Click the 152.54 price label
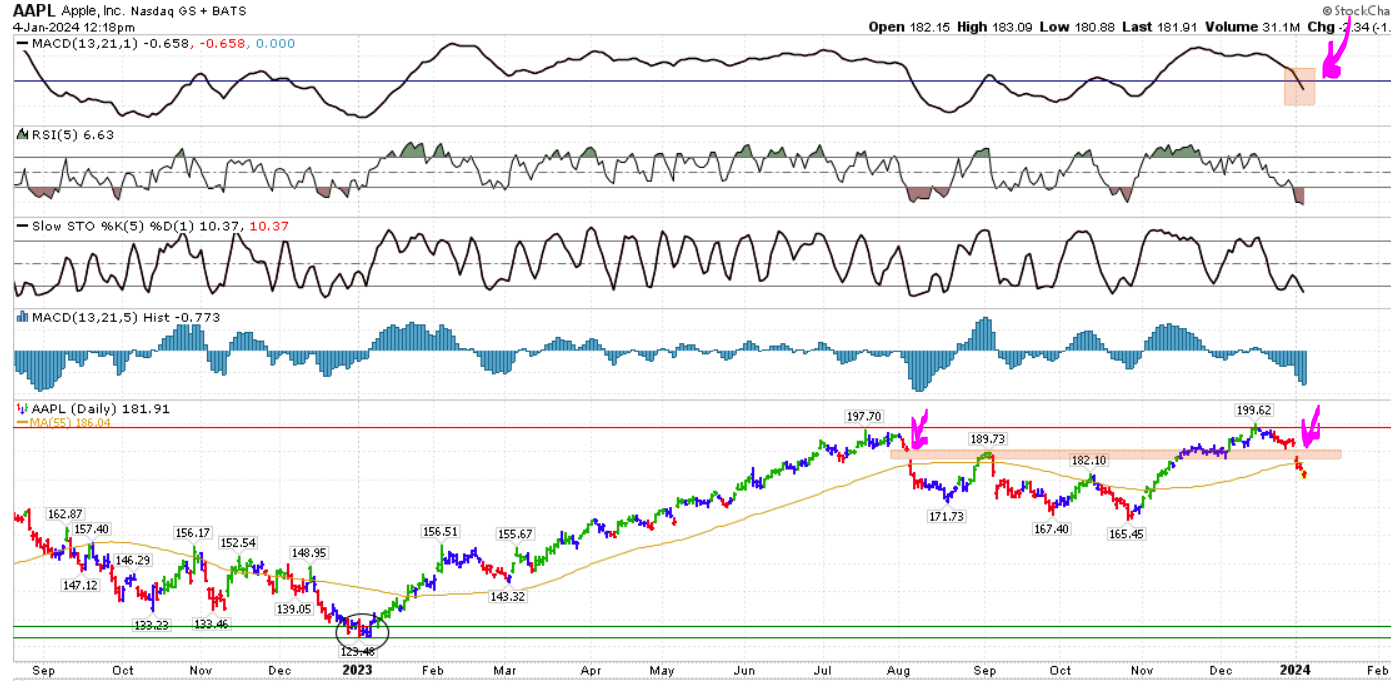 239,543
